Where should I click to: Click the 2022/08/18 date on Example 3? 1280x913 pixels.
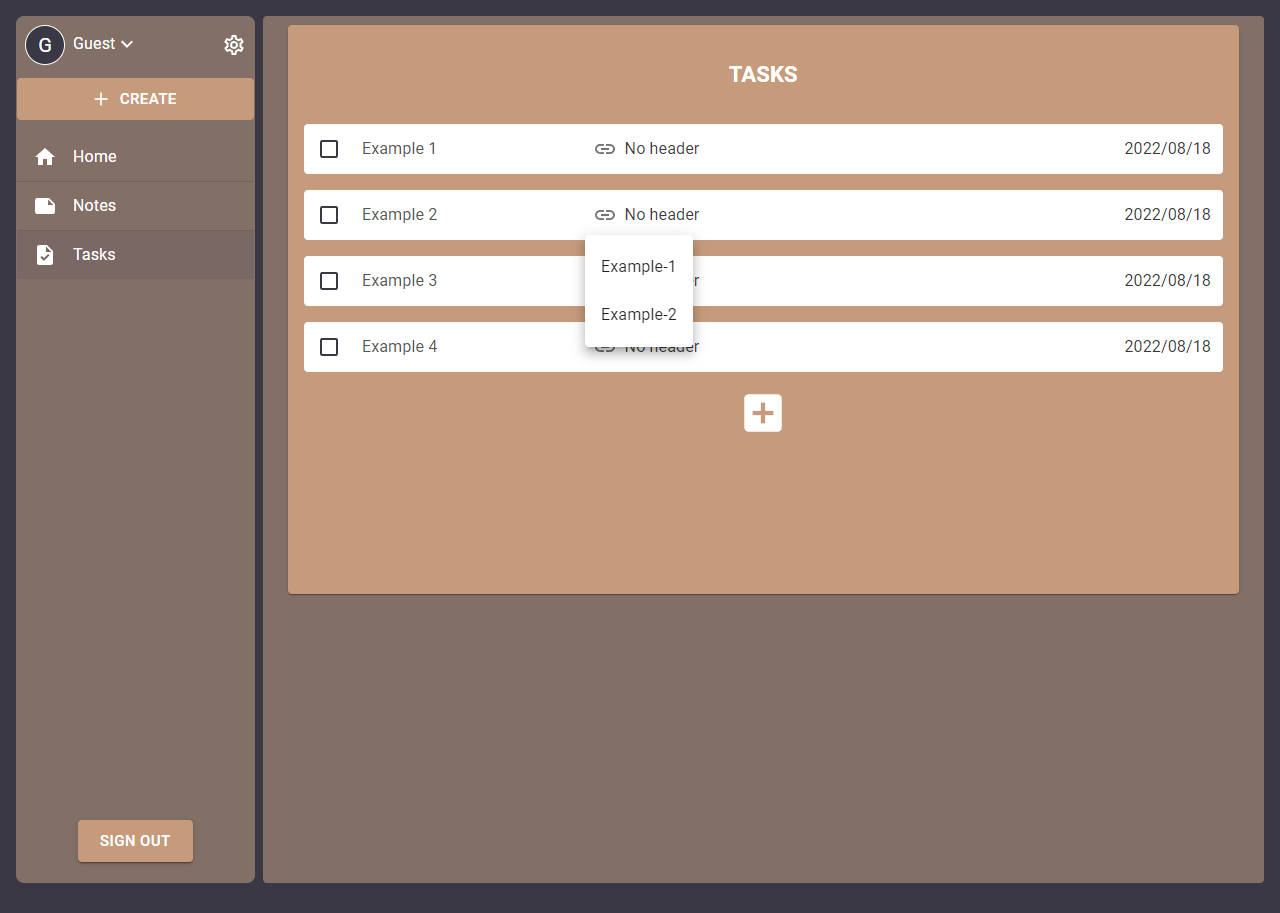tap(1167, 281)
